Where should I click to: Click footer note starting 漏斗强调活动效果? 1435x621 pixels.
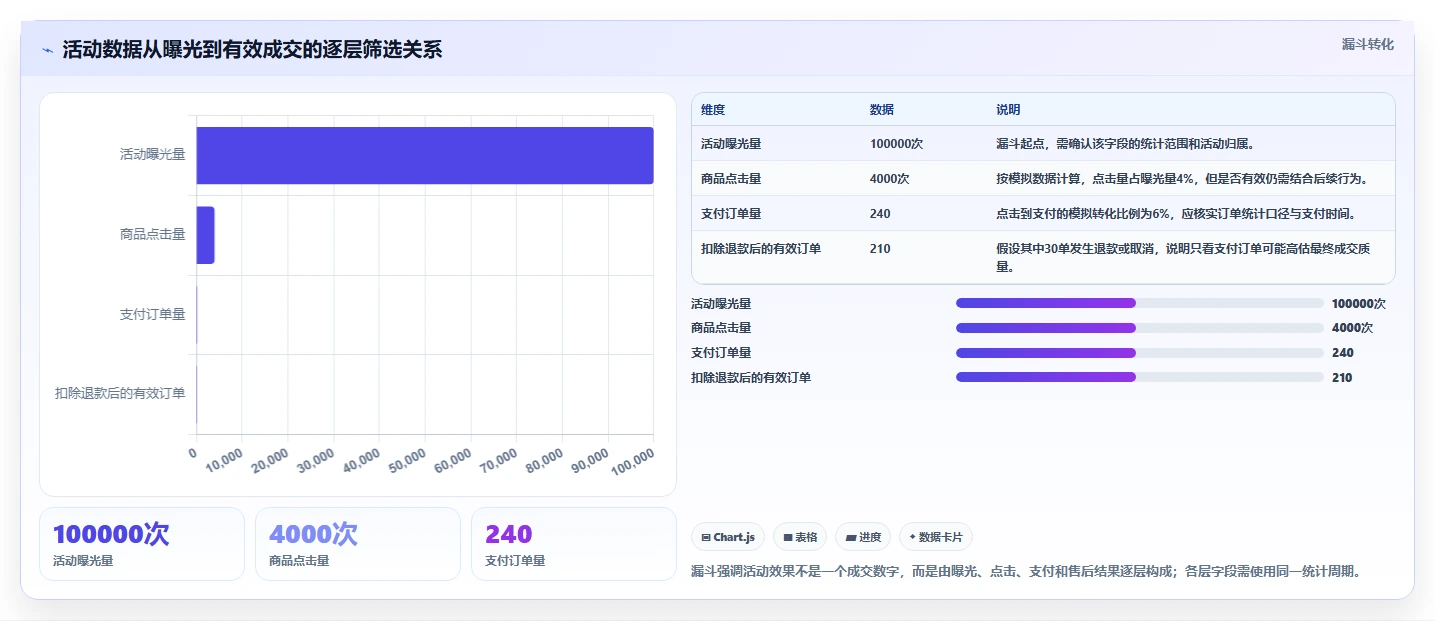click(1027, 572)
